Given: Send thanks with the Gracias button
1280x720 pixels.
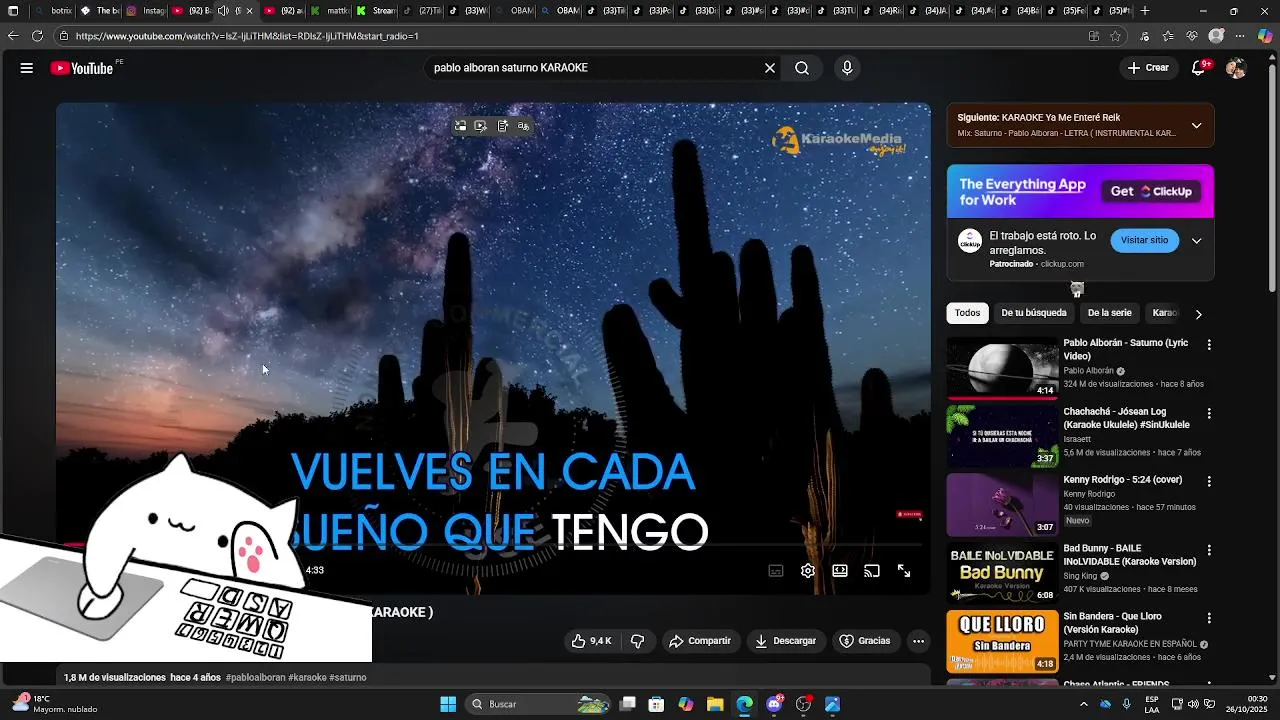Looking at the screenshot, I should (x=865, y=641).
